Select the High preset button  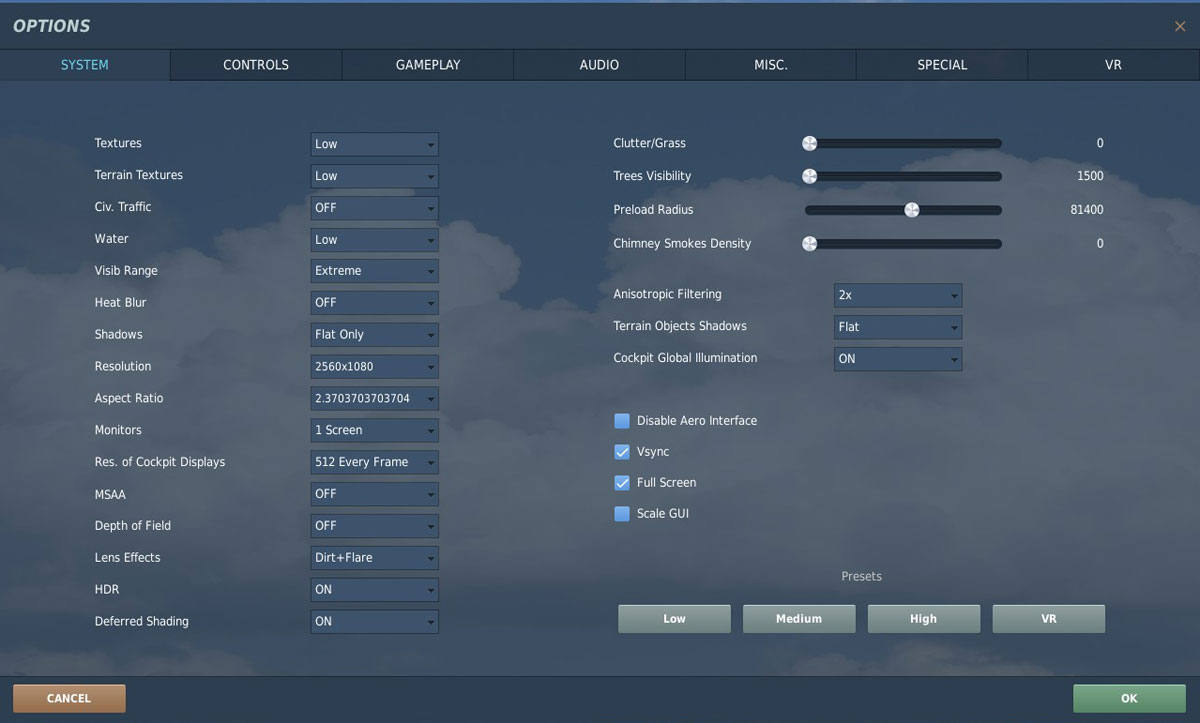click(x=923, y=619)
